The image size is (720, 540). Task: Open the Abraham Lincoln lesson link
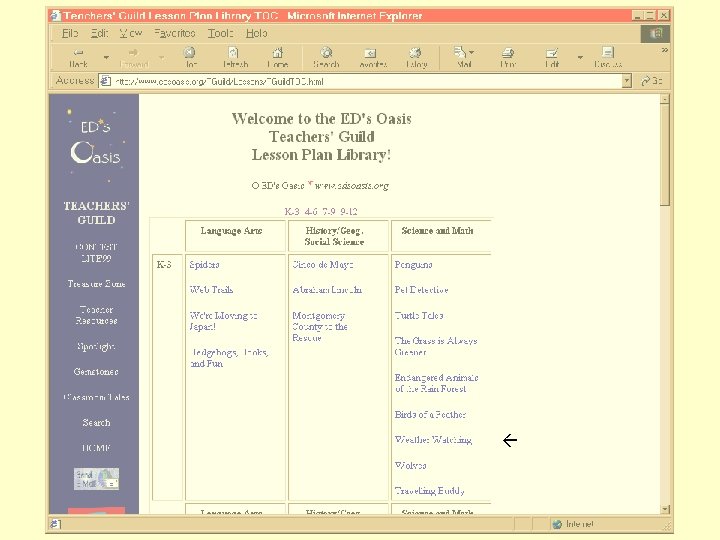tap(327, 290)
